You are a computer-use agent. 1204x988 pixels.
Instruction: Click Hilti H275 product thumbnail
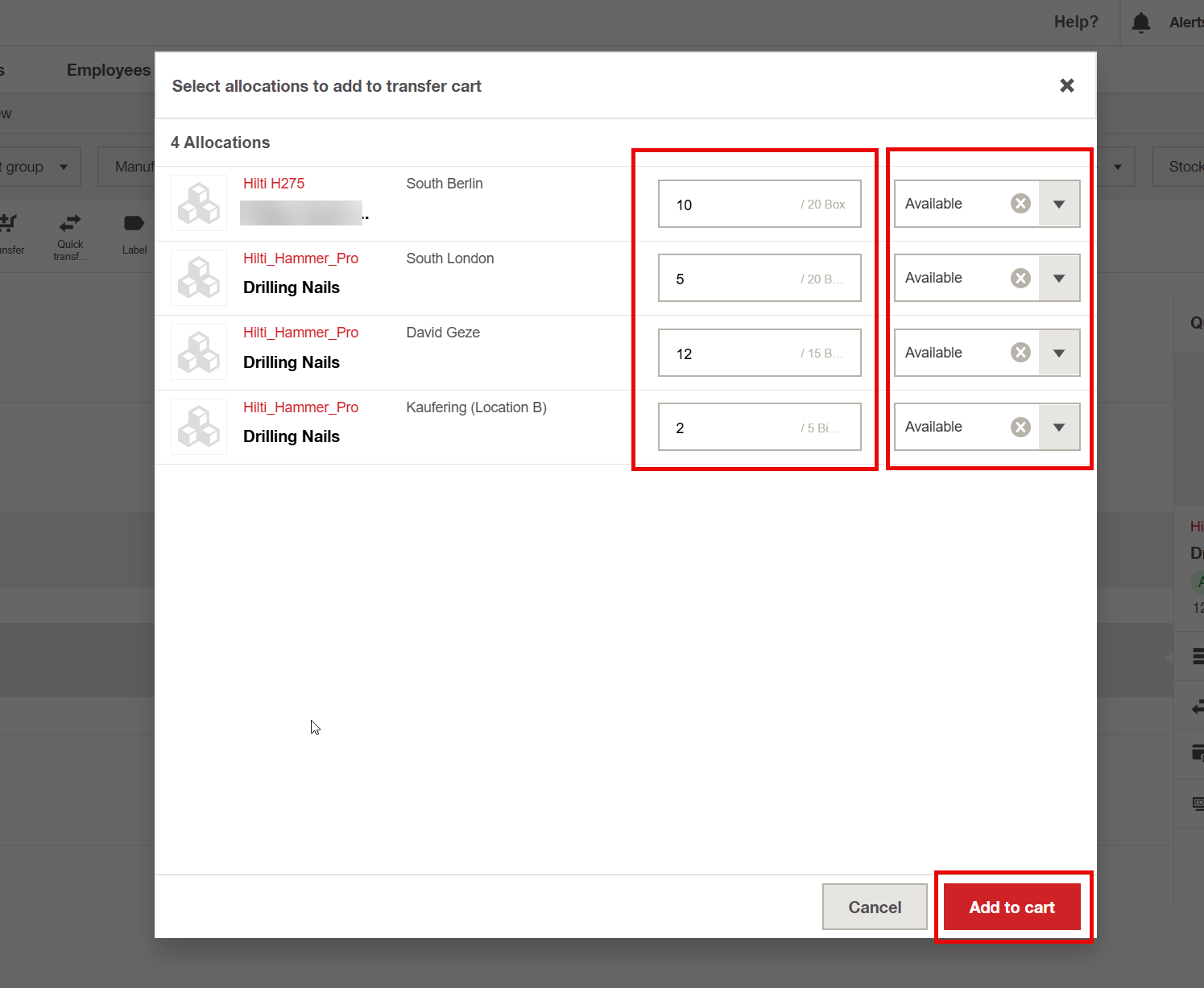tap(199, 203)
